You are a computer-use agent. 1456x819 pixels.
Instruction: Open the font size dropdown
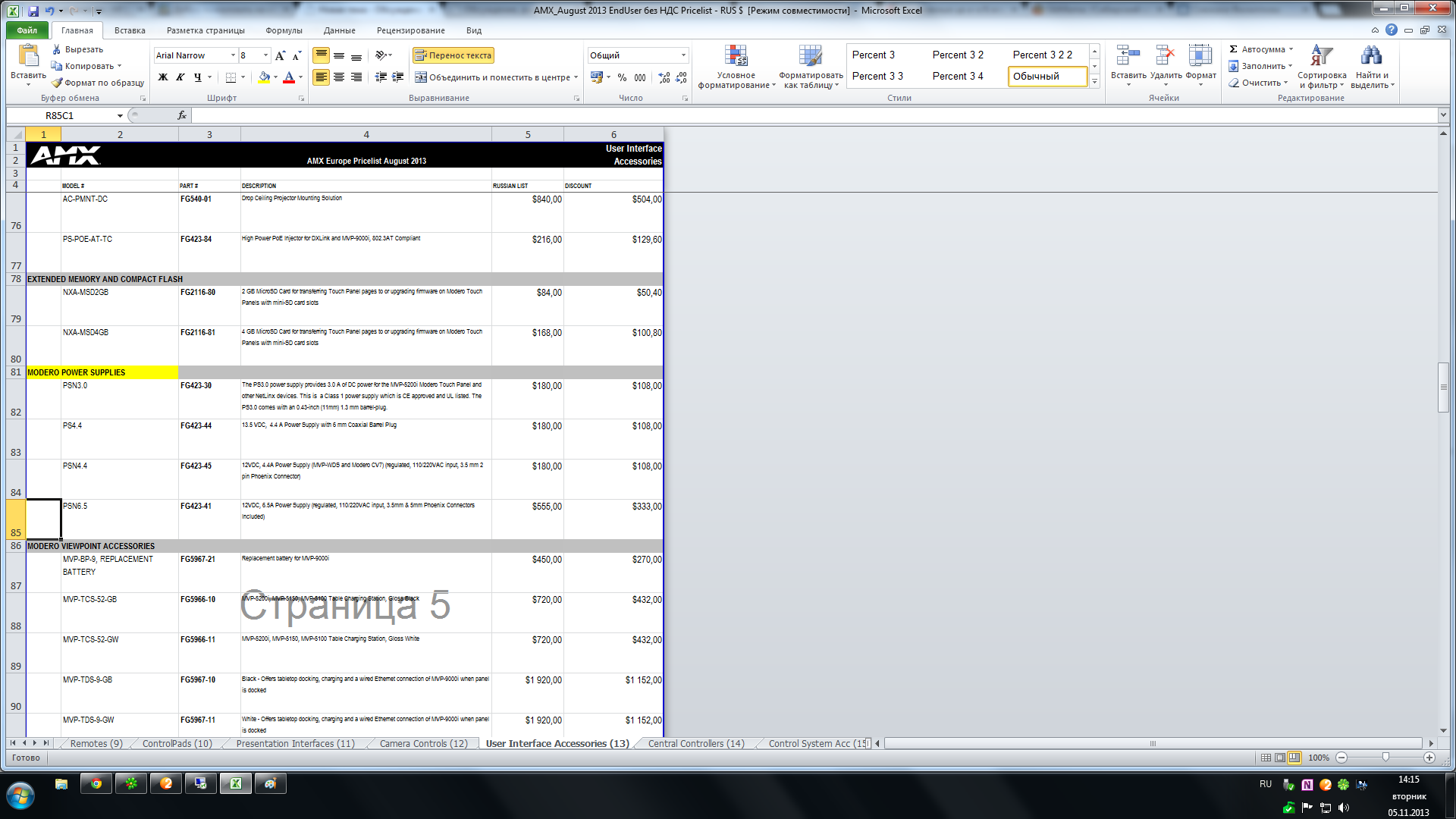[x=265, y=55]
